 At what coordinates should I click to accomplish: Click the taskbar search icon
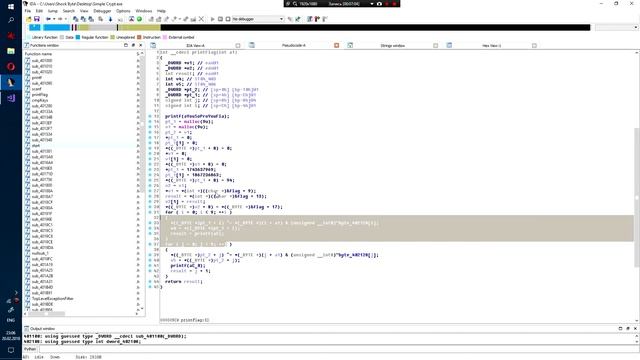pos(11,20)
